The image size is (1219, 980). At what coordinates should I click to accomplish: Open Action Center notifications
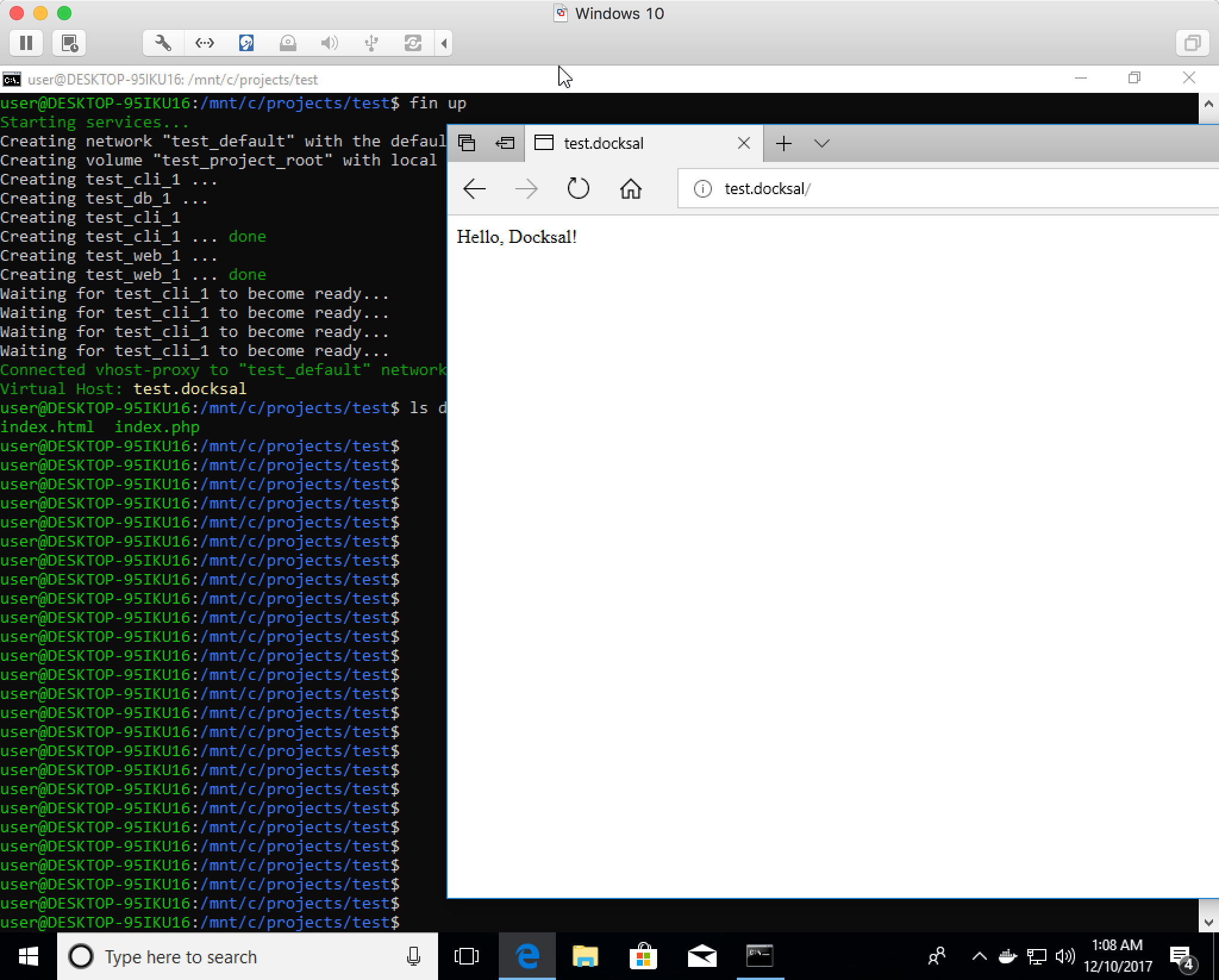click(x=1184, y=956)
